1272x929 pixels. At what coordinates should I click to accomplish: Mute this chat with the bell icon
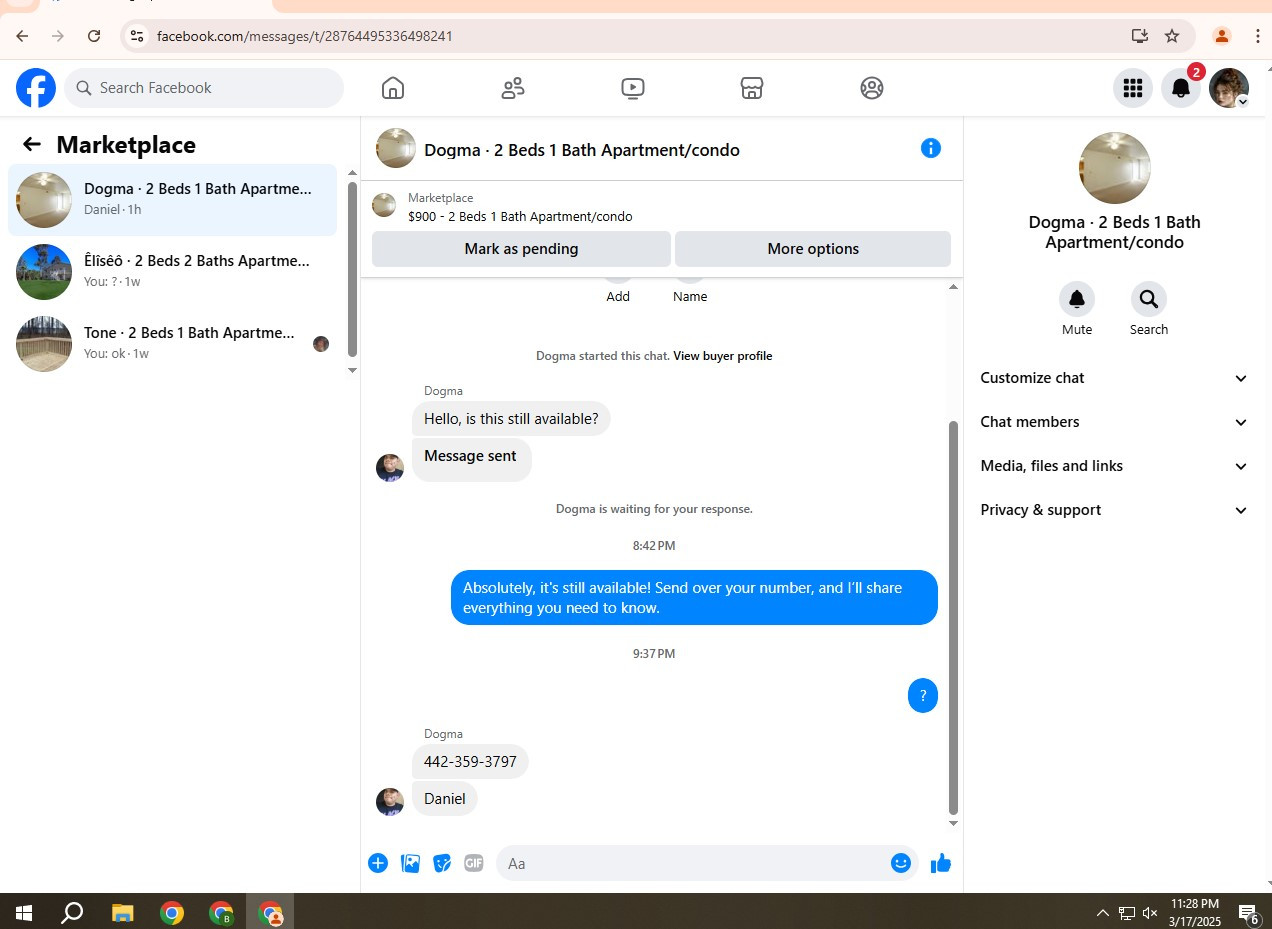pos(1077,299)
